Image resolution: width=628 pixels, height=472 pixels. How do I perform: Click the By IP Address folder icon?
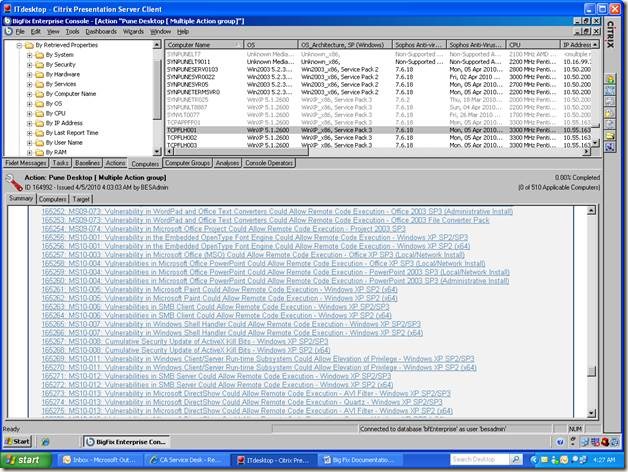click(39, 123)
